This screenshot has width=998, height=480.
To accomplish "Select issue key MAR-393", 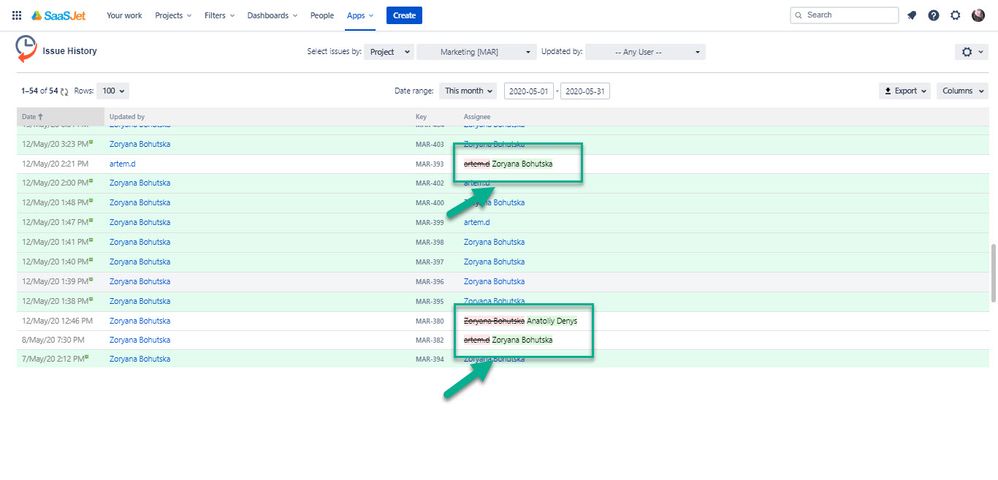I will pos(430,164).
